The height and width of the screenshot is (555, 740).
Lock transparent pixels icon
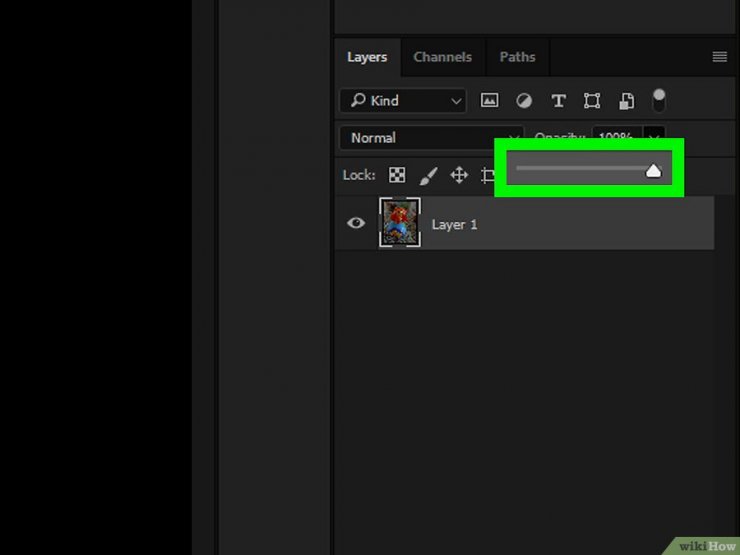coord(397,175)
